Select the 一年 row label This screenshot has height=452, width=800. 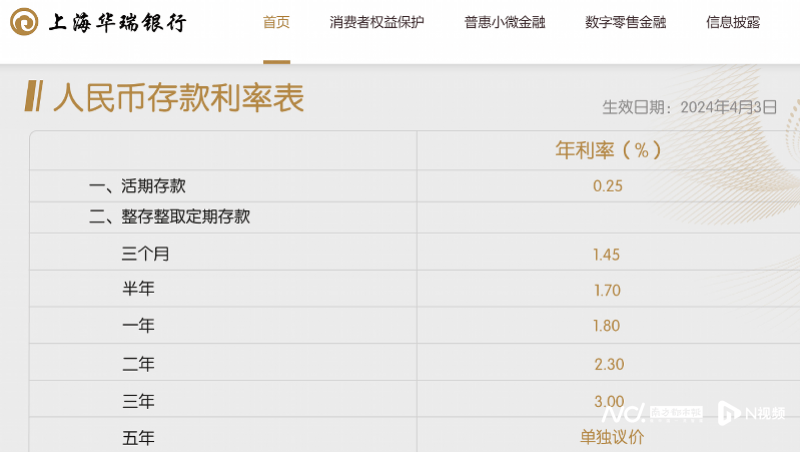(x=138, y=325)
